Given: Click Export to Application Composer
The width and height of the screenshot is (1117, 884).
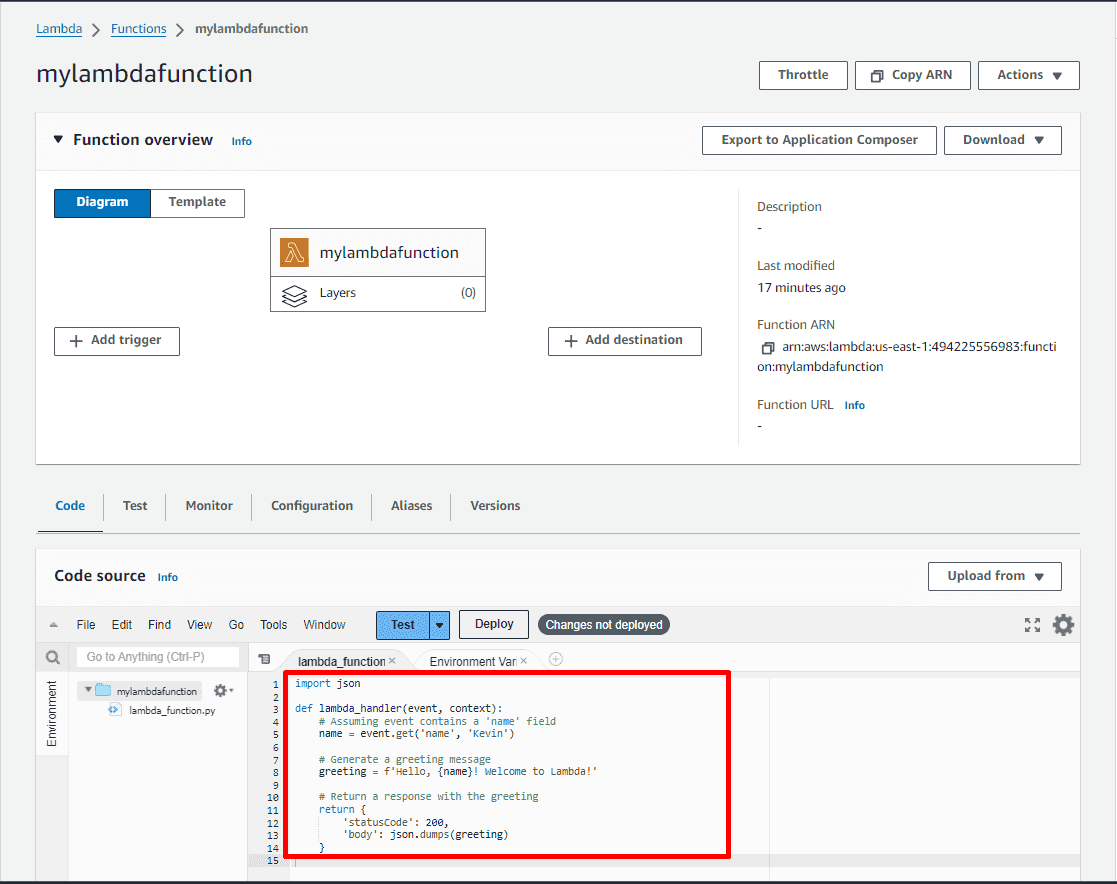Looking at the screenshot, I should pyautogui.click(x=819, y=140).
